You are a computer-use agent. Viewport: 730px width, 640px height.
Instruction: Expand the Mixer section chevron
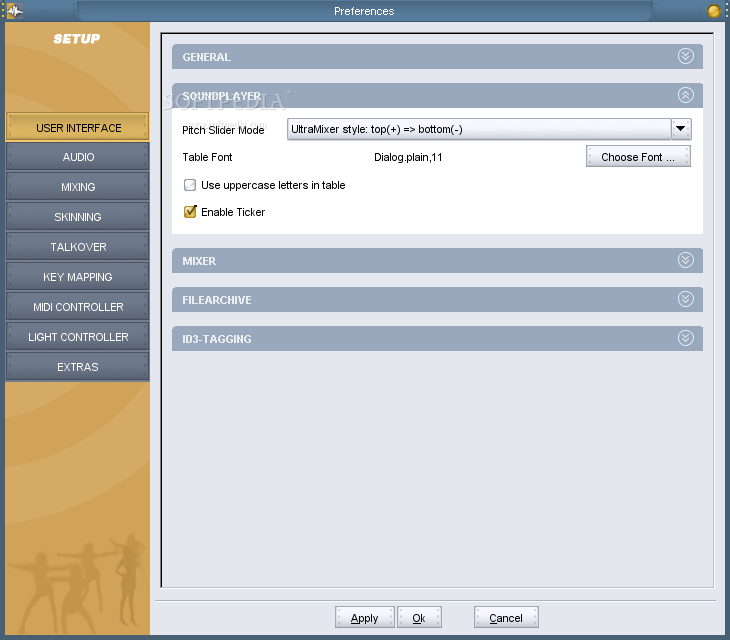coord(685,260)
